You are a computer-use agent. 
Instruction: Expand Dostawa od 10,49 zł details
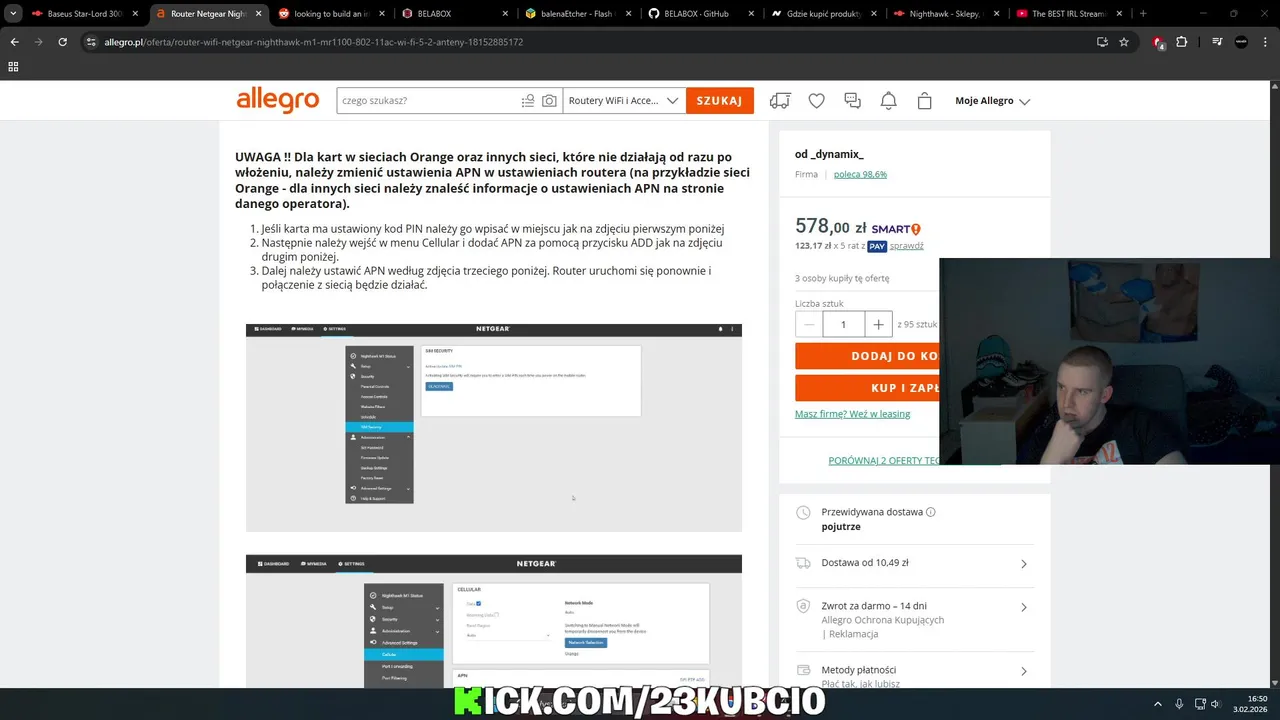coord(915,563)
